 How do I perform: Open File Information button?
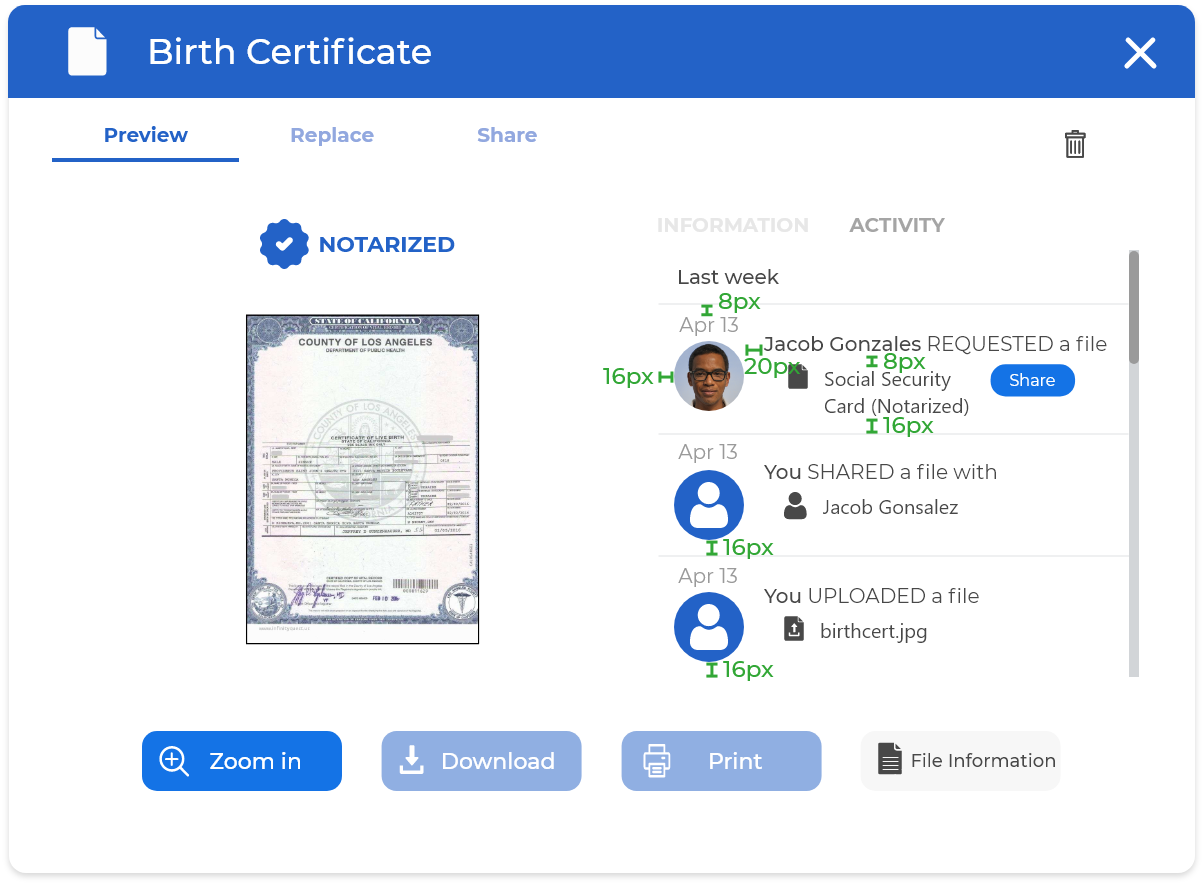(x=960, y=761)
